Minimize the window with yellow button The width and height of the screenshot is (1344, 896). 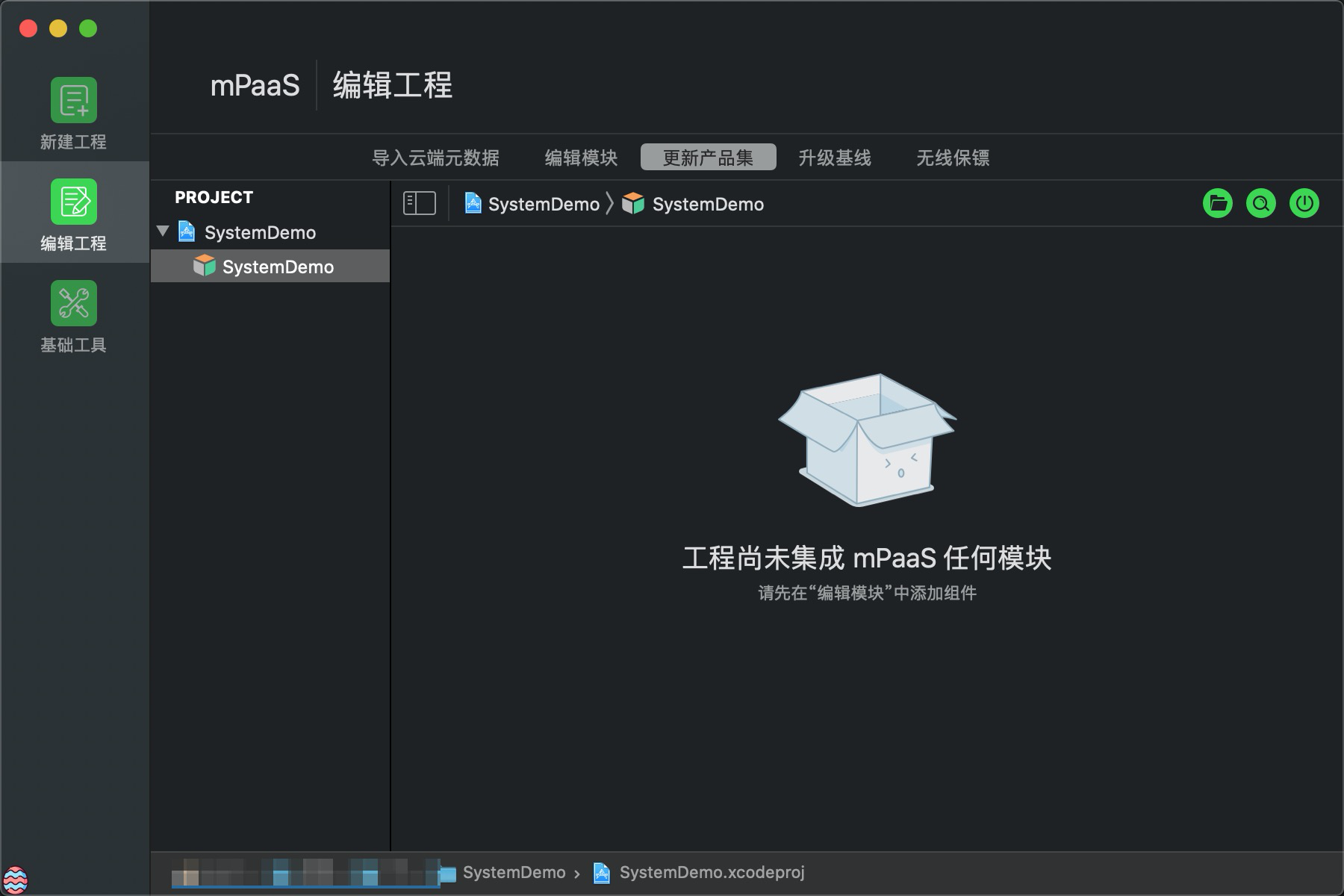click(58, 28)
